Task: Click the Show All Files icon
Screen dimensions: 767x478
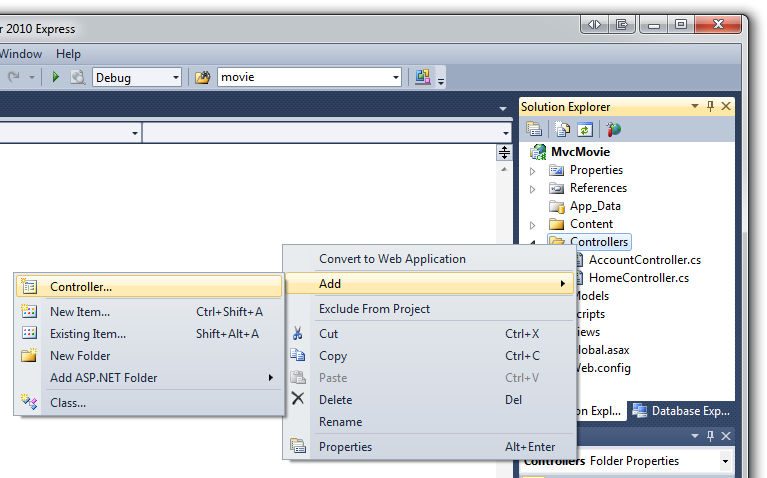Action: tap(563, 129)
